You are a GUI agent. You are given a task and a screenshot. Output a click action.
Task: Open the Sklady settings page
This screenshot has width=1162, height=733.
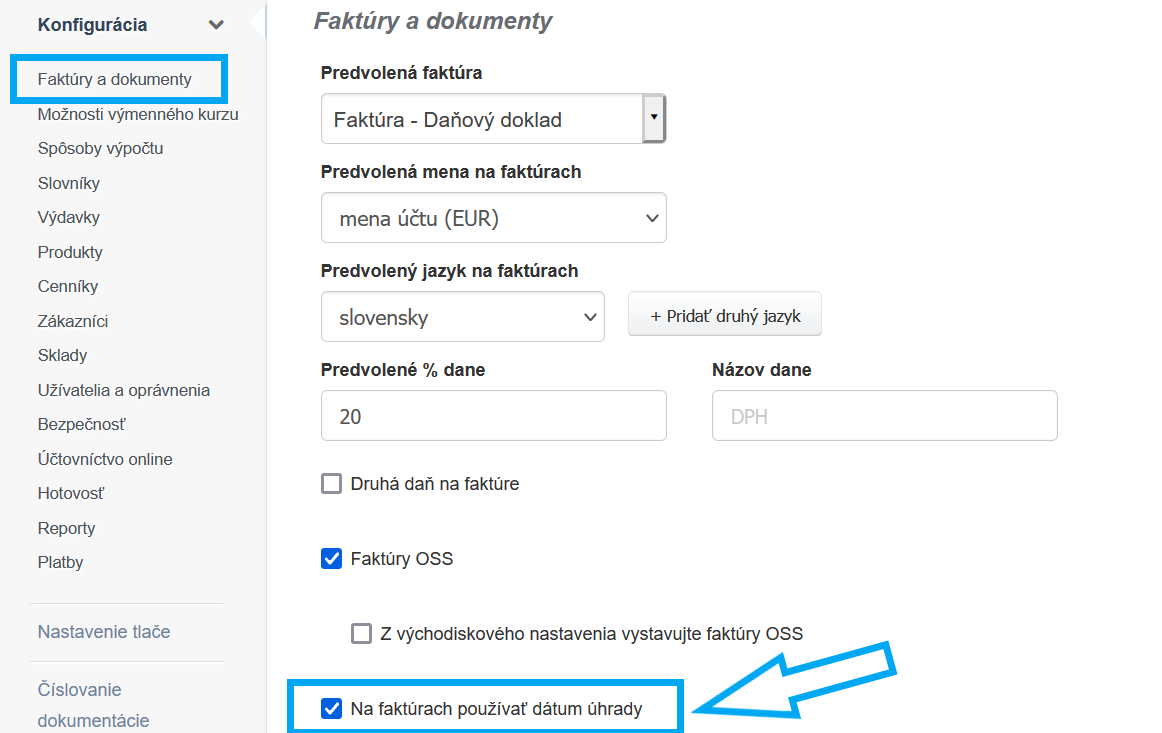point(62,355)
